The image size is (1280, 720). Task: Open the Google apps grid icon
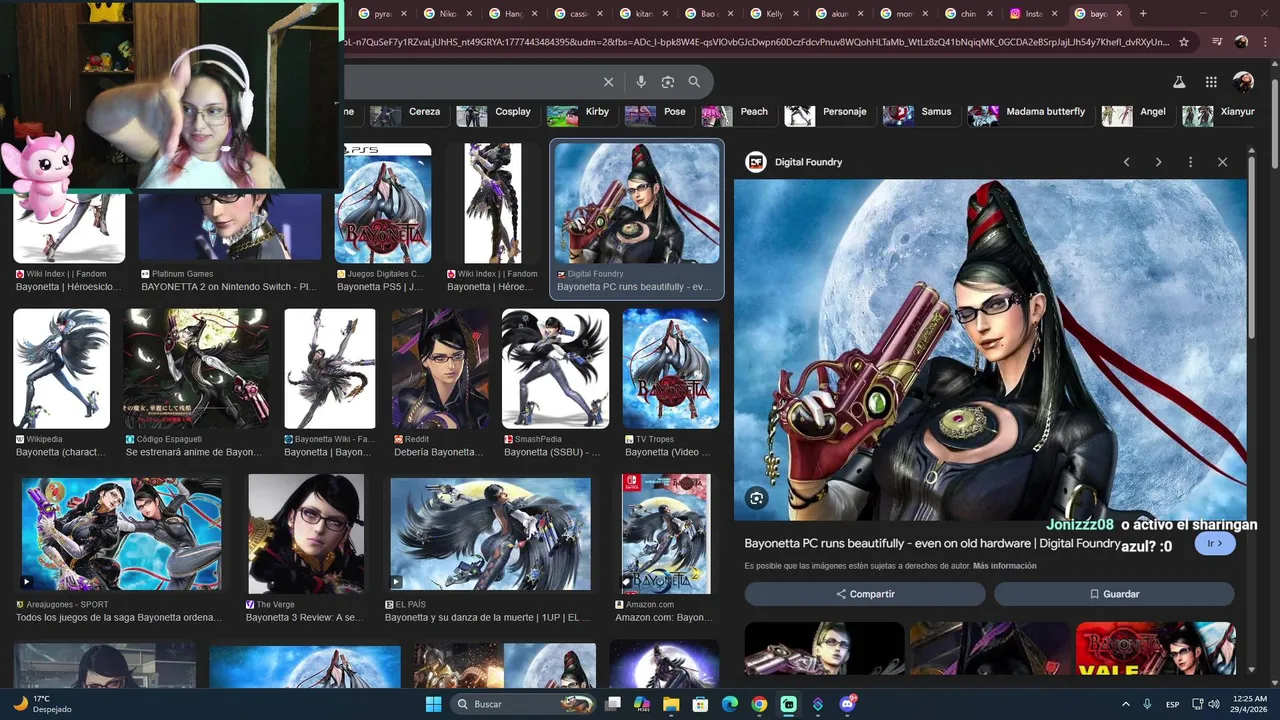(x=1211, y=82)
